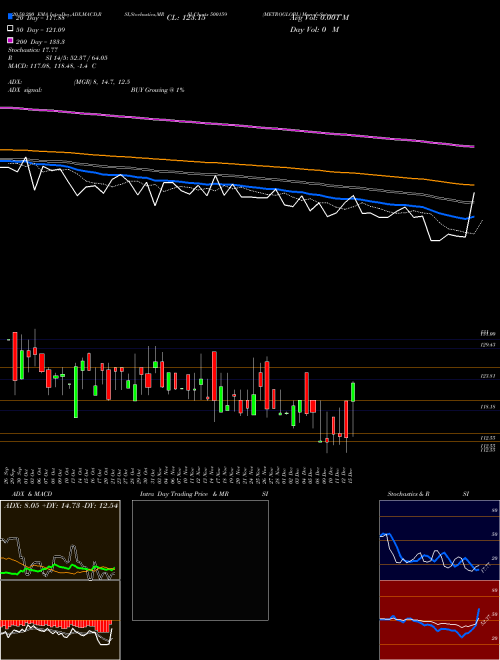Select the '200 Day = 133.3' legend text
This screenshot has width=500, height=660.
(x=40, y=42)
